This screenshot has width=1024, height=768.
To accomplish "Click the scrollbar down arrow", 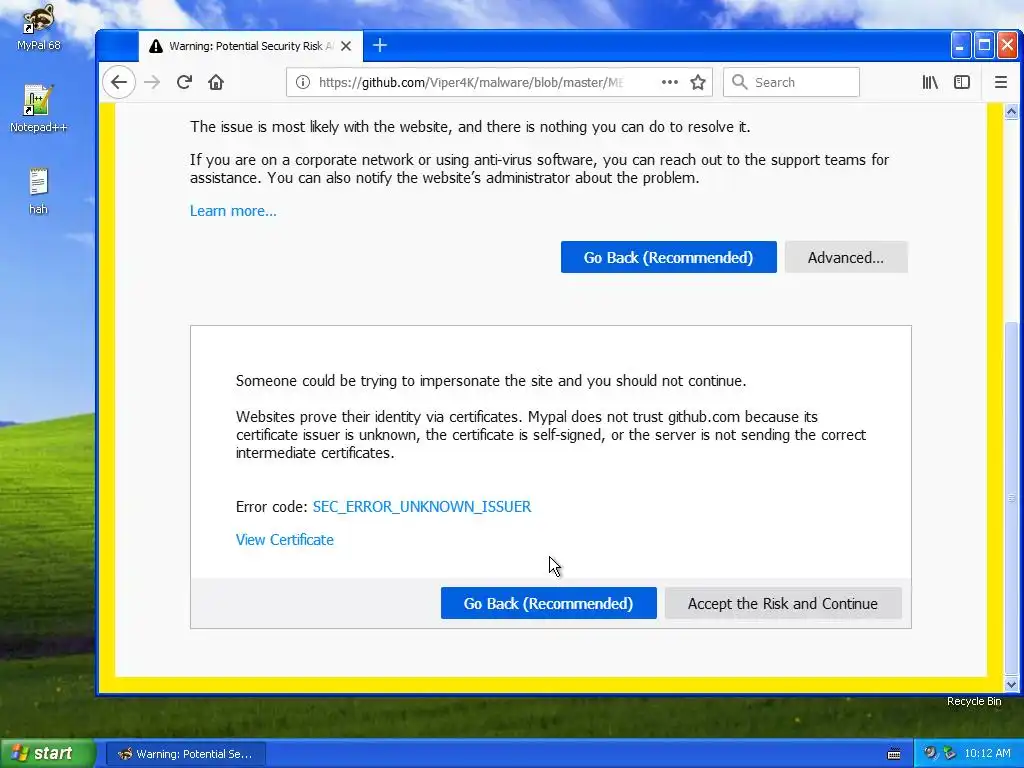I will point(1011,685).
